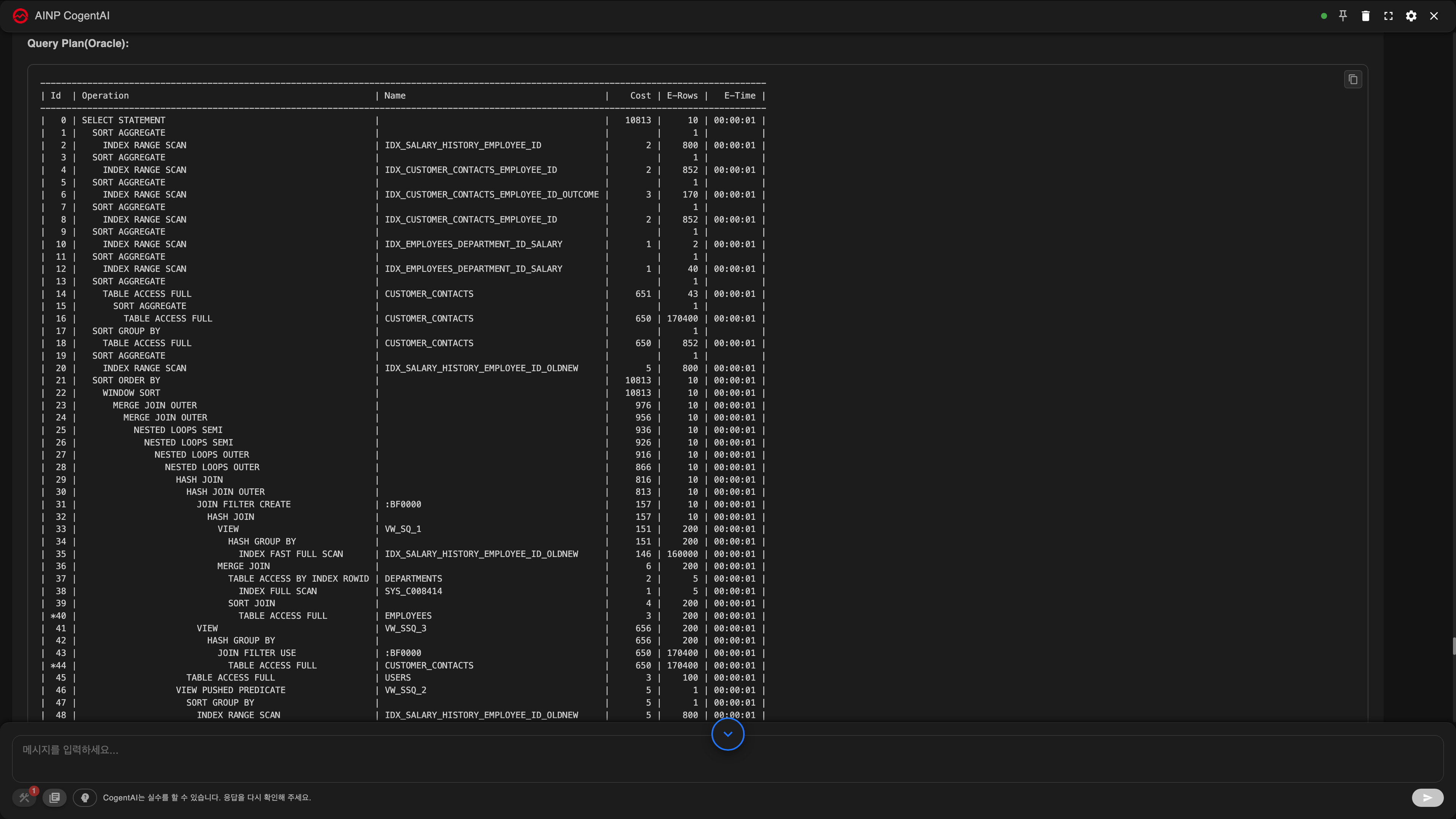
Task: Click 'INDEX FAST FULL SCAN' operation
Action: [290, 554]
